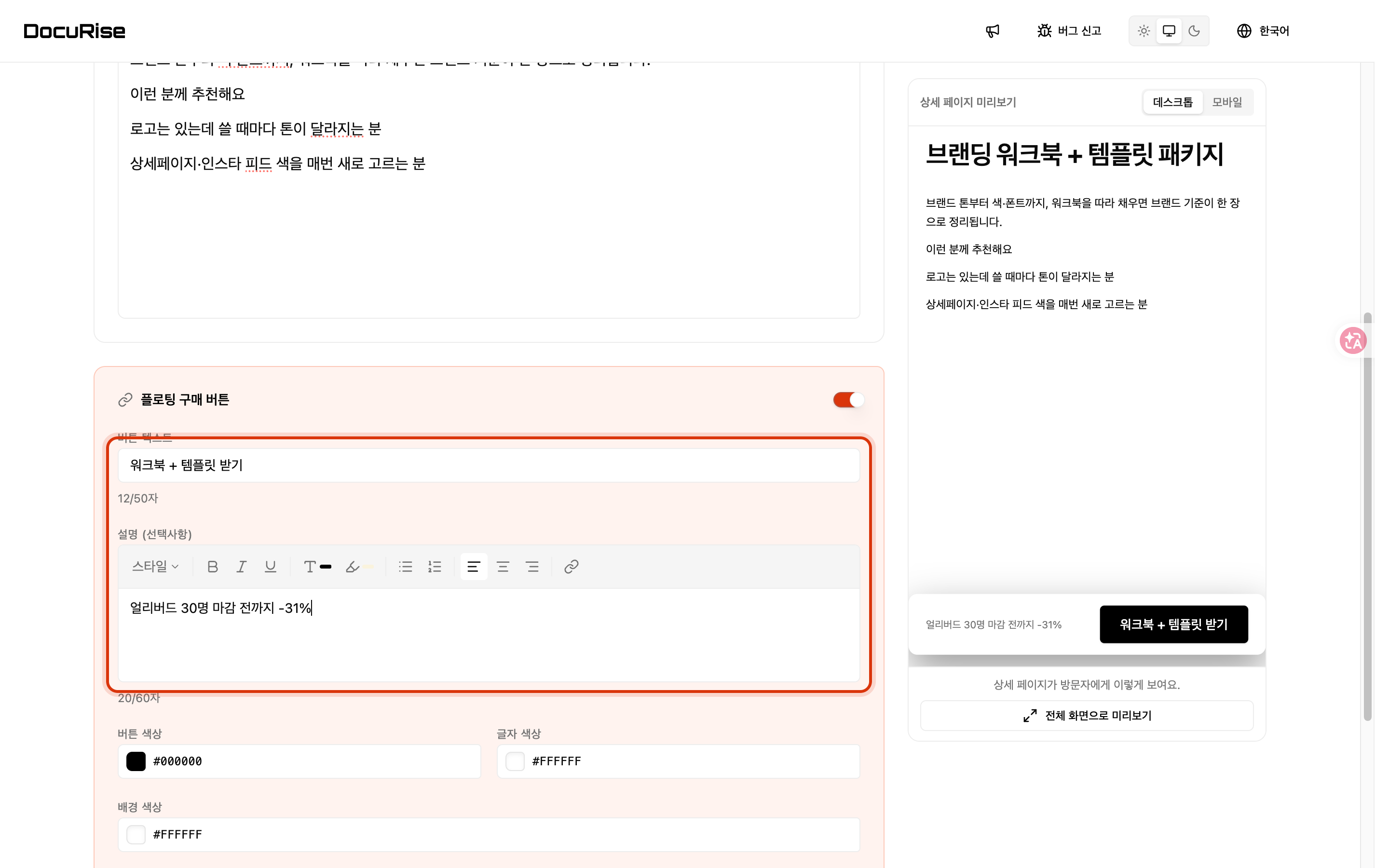Open the 스타일 dropdown in toolbar

(155, 567)
